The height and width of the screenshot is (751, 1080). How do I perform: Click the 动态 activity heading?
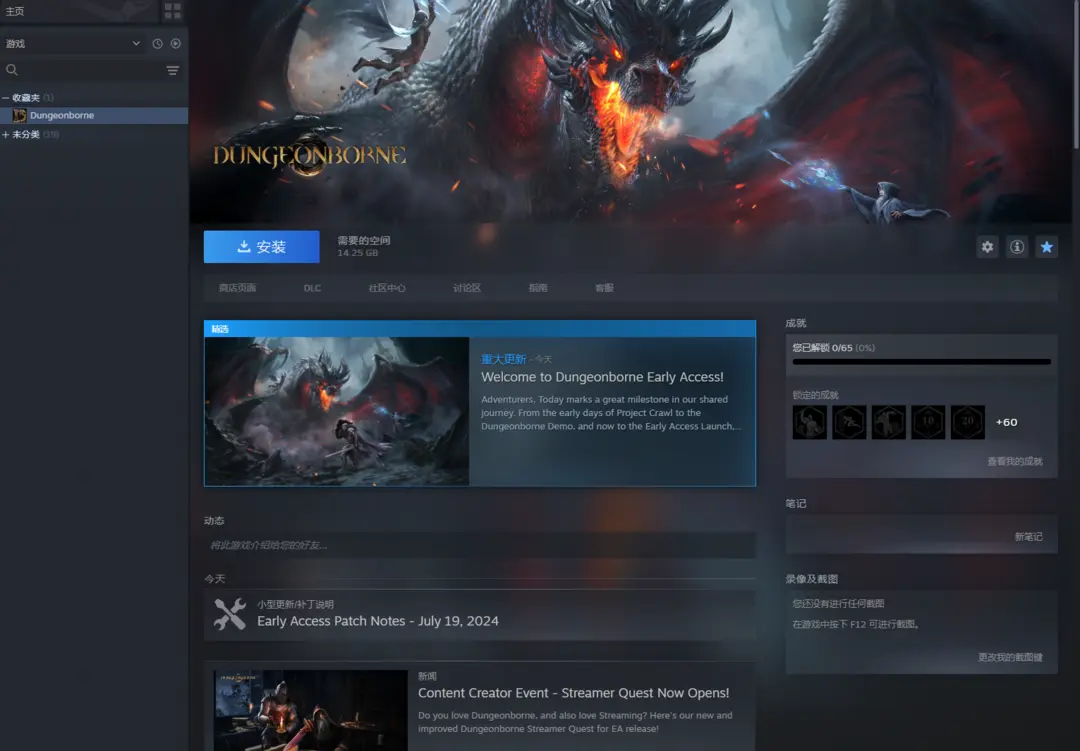[214, 521]
